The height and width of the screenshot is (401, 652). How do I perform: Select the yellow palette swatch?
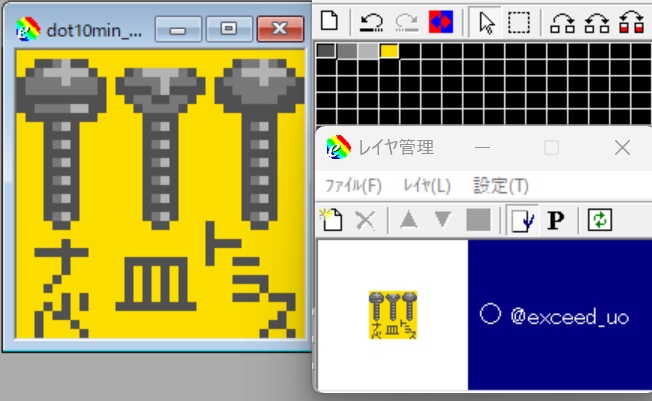[389, 51]
